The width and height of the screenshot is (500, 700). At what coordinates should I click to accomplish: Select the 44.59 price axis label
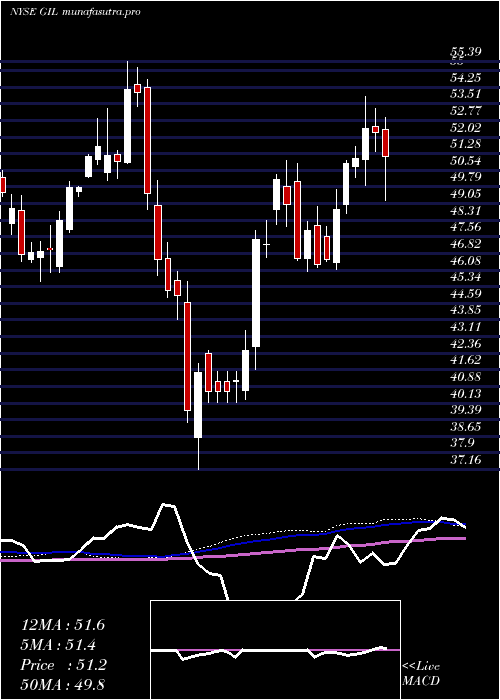(465, 294)
